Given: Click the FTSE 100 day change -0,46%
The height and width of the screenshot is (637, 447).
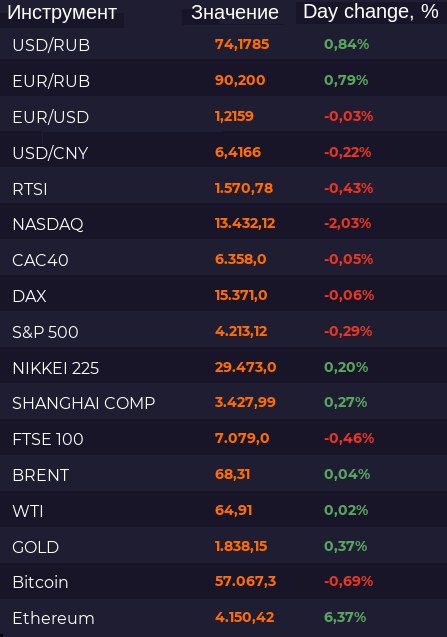Looking at the screenshot, I should (349, 438).
